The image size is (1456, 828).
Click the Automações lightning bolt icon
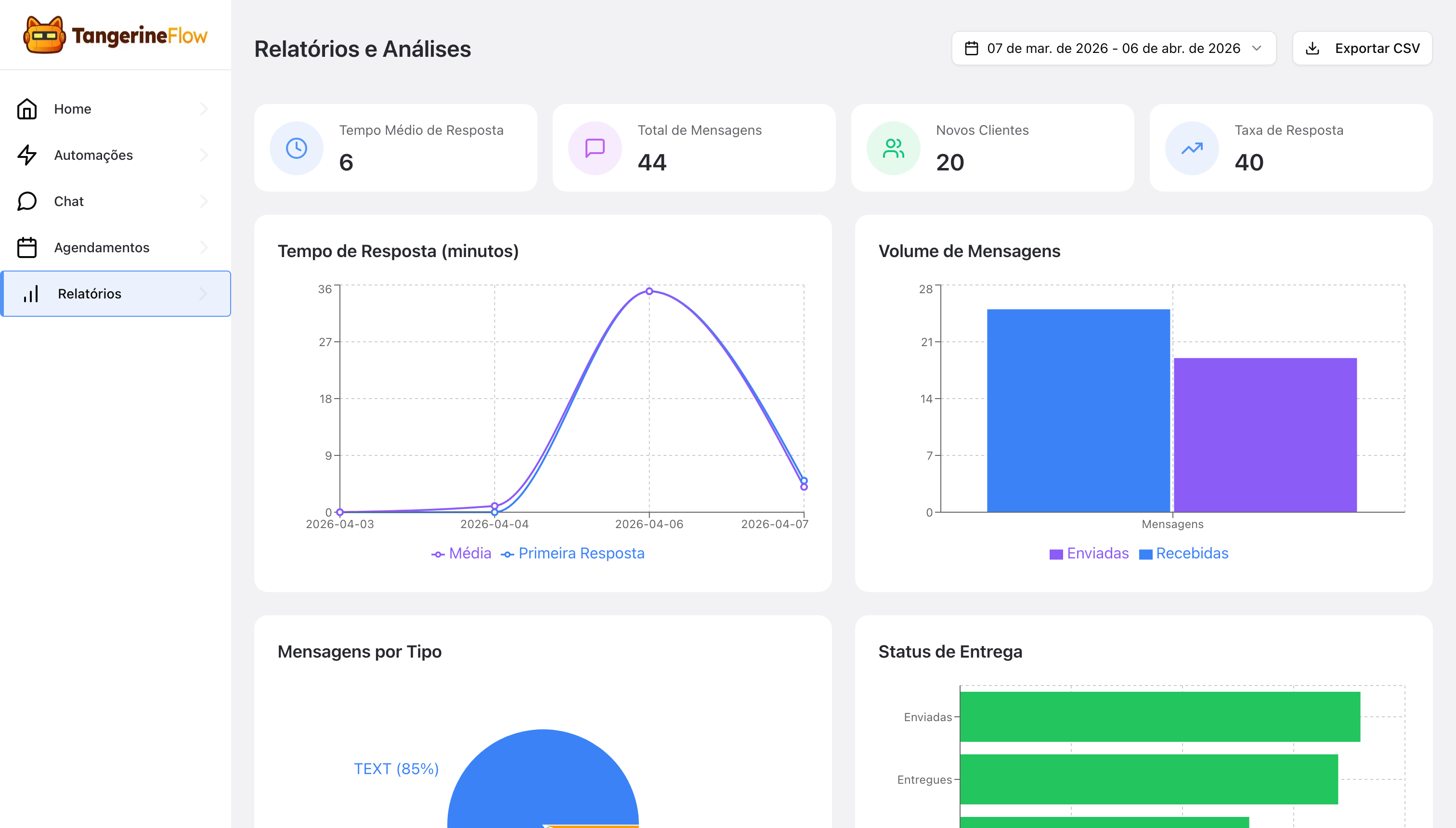(27, 155)
